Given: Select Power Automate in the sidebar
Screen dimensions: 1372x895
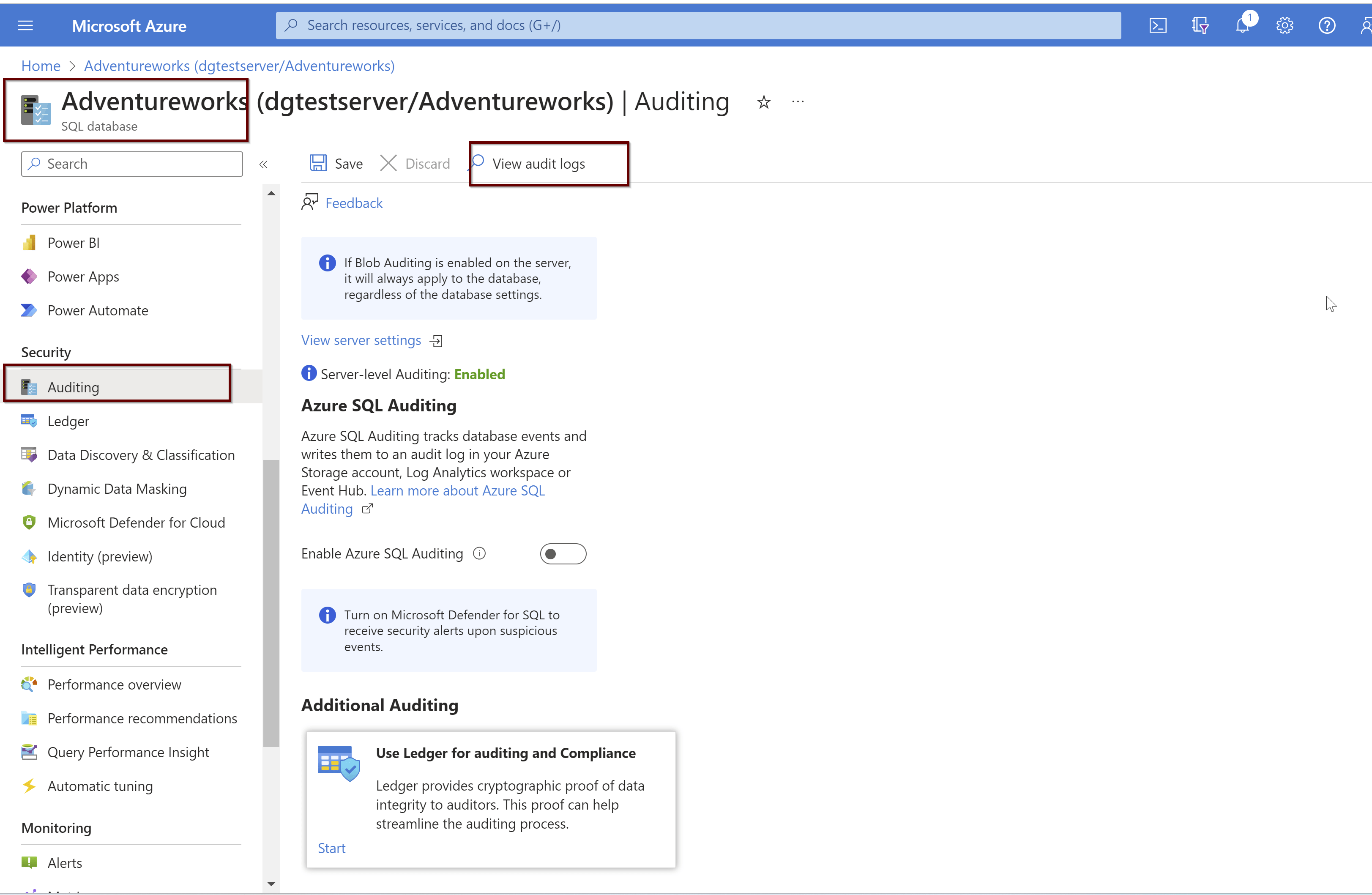Looking at the screenshot, I should 97,309.
